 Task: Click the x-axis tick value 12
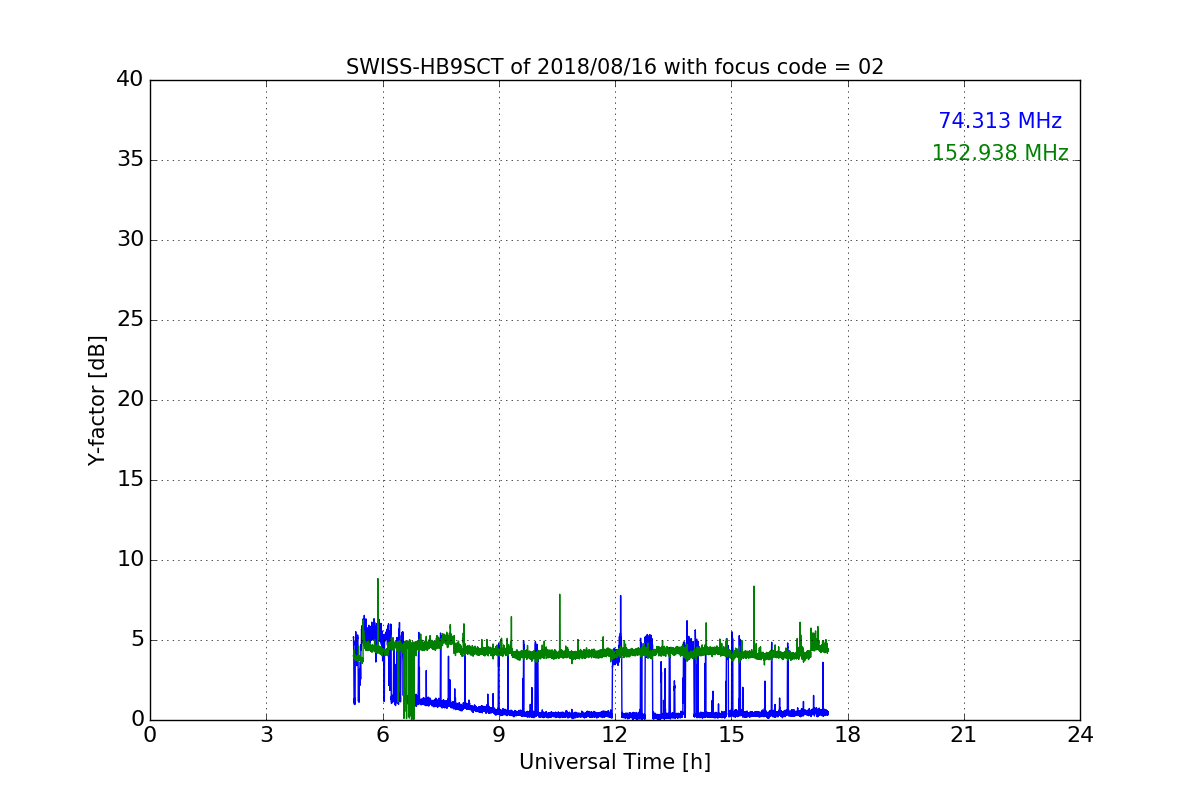tap(615, 735)
